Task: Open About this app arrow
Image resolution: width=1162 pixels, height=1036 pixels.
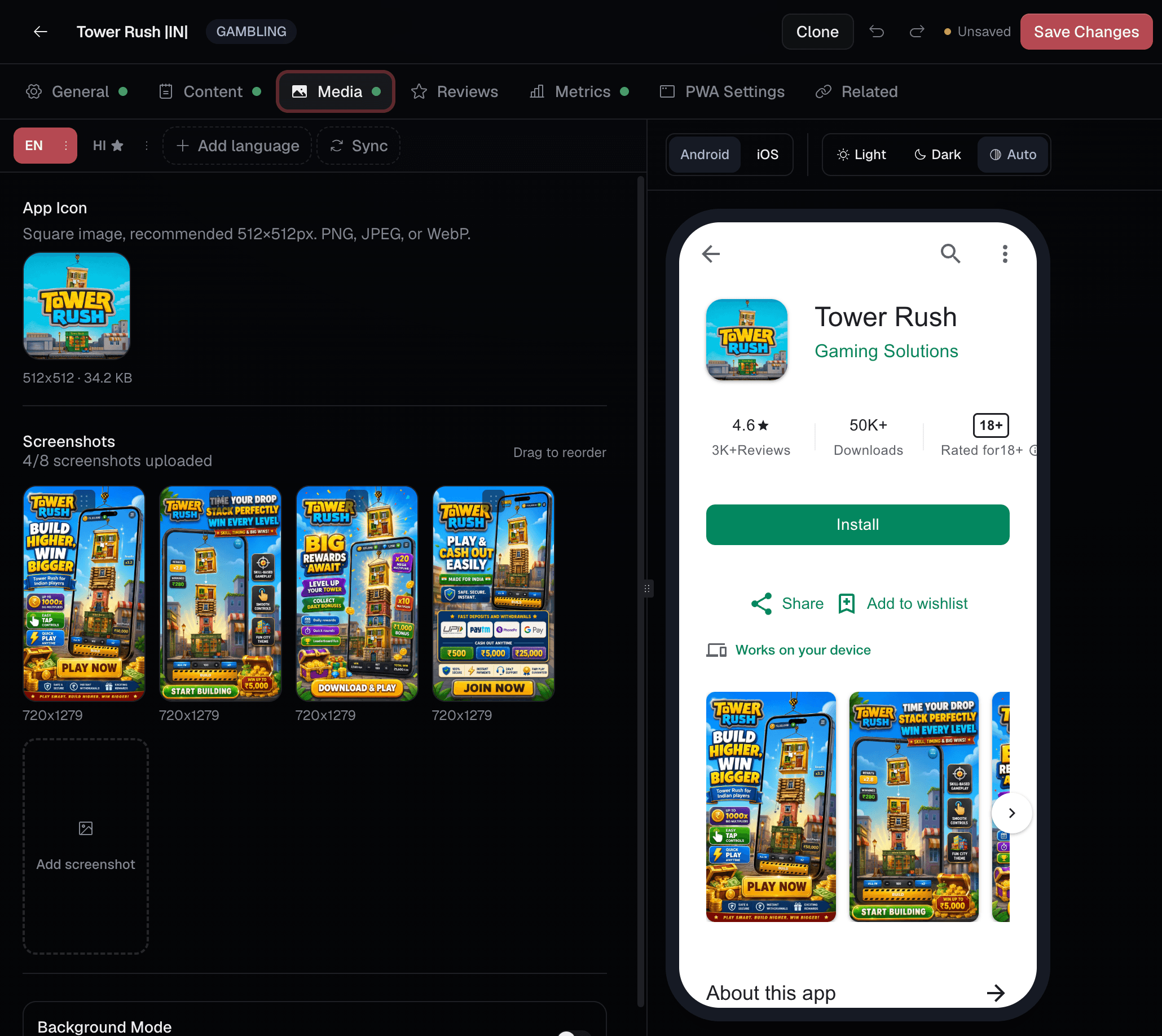Action: pos(995,993)
